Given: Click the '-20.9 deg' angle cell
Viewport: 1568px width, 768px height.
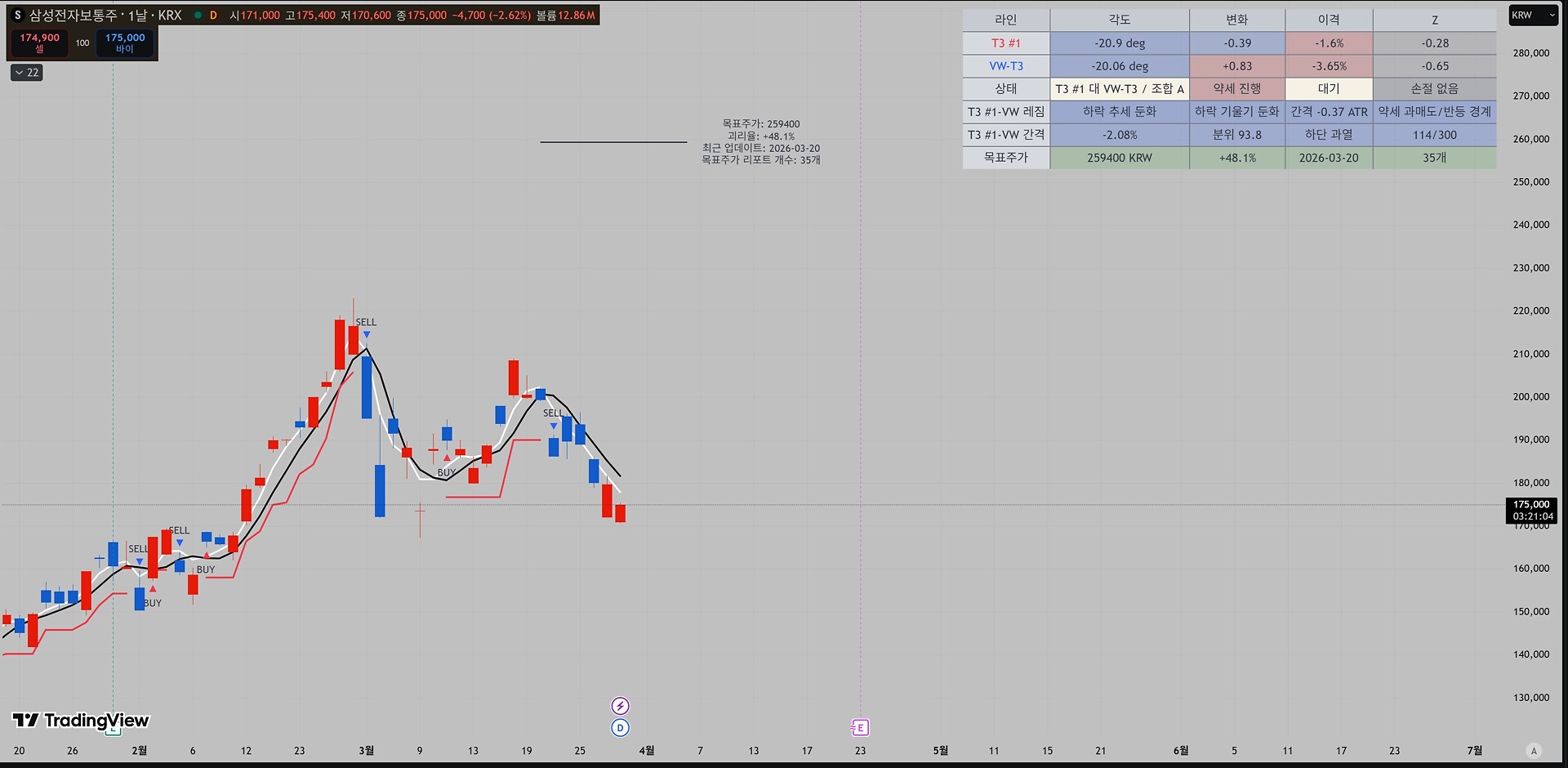Looking at the screenshot, I should click(1120, 43).
